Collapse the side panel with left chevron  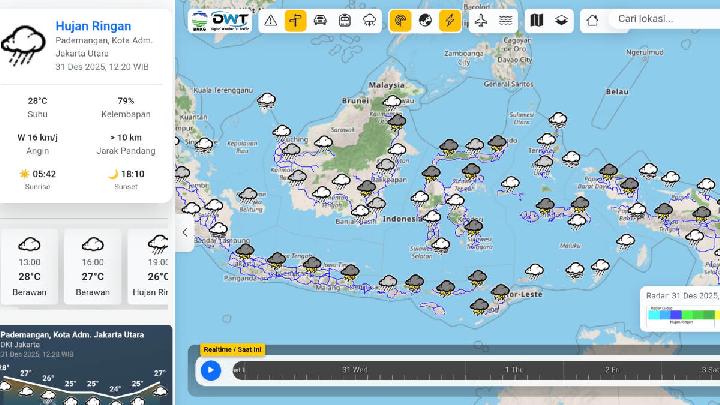[185, 232]
